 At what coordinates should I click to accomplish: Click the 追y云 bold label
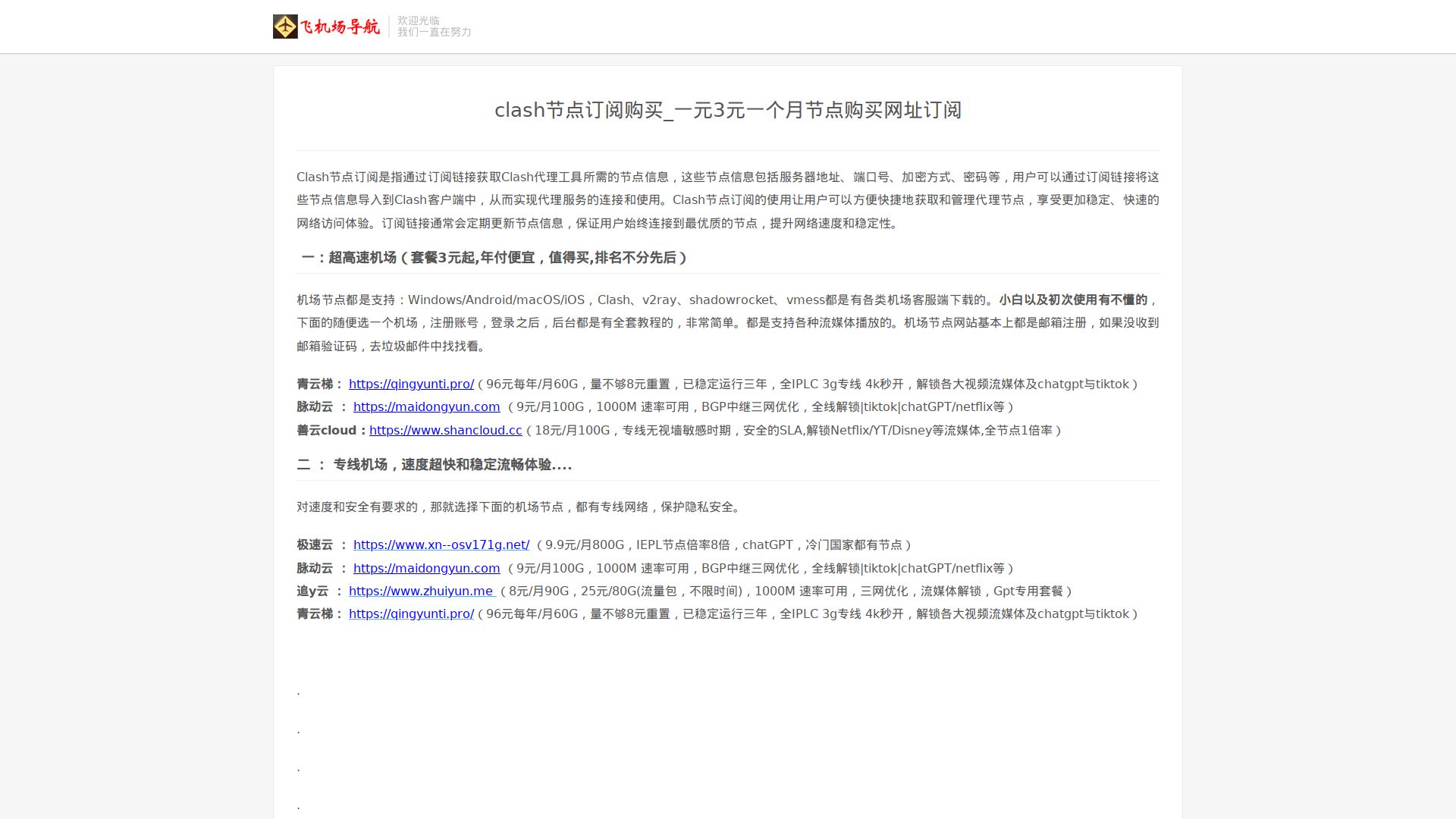tap(312, 591)
